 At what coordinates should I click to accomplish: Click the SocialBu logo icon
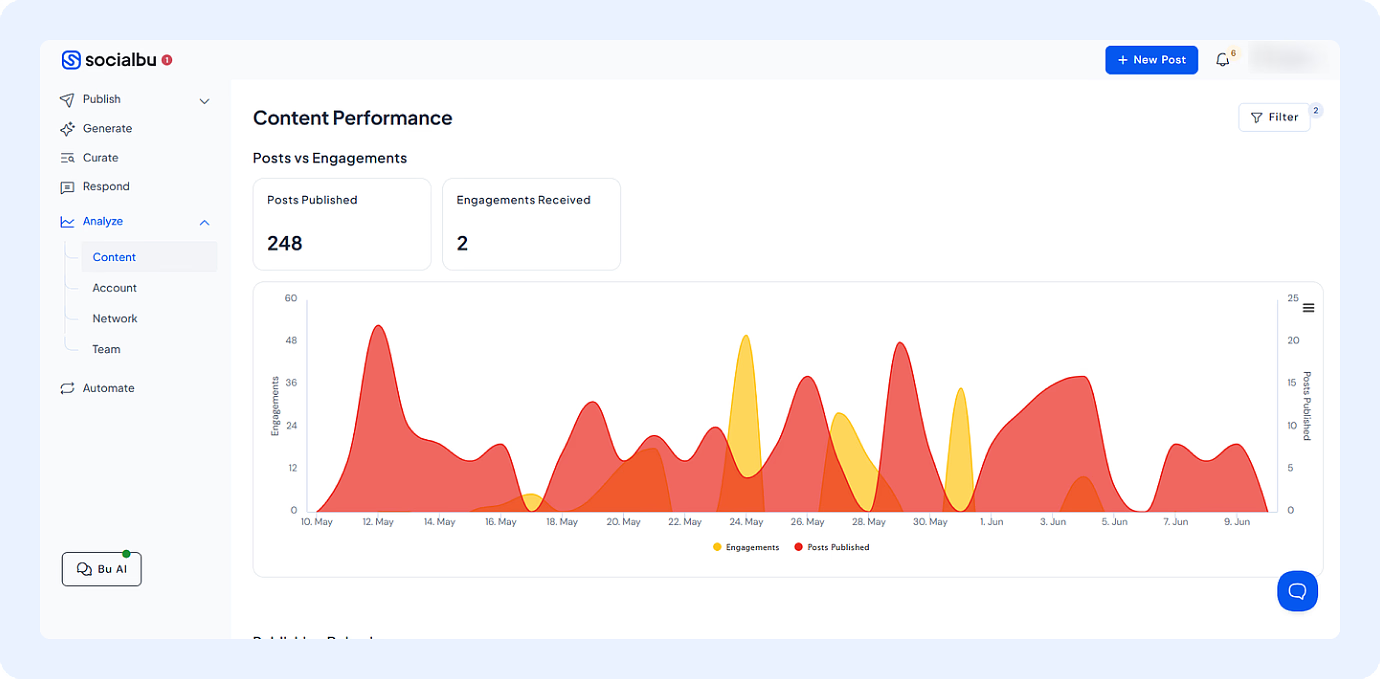(71, 60)
